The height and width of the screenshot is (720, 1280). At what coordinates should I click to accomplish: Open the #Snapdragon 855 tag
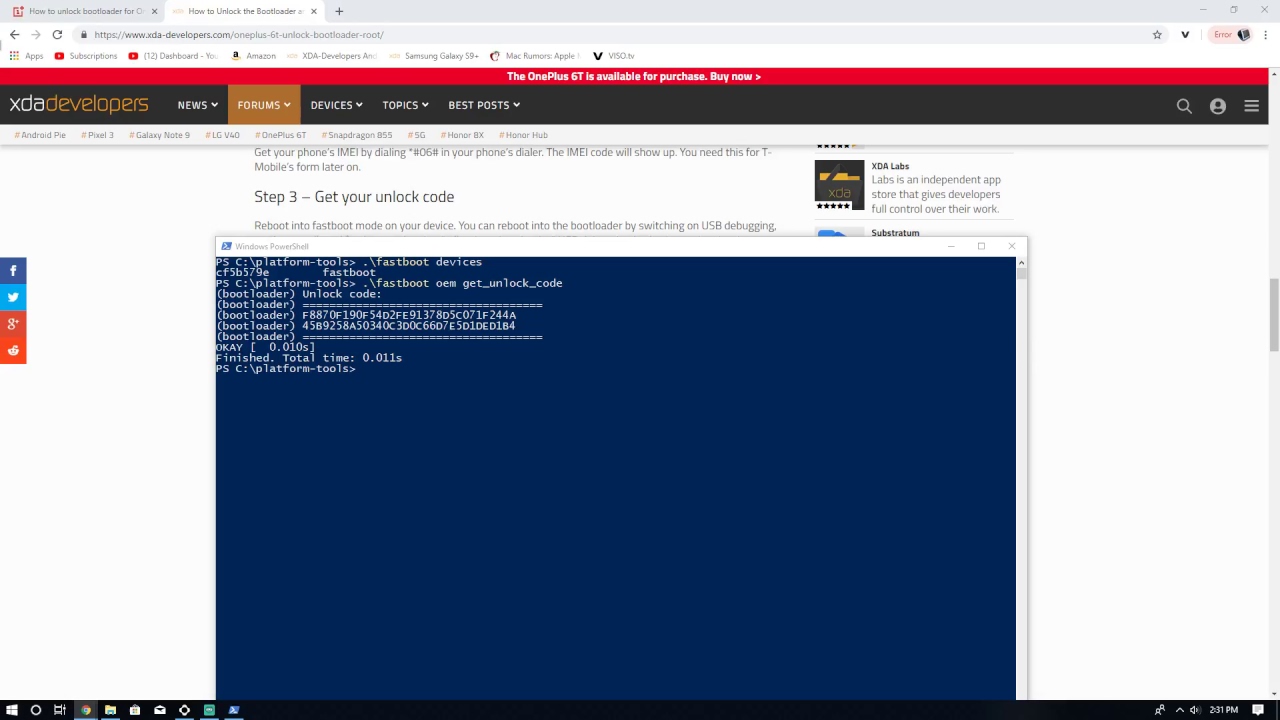pyautogui.click(x=357, y=135)
